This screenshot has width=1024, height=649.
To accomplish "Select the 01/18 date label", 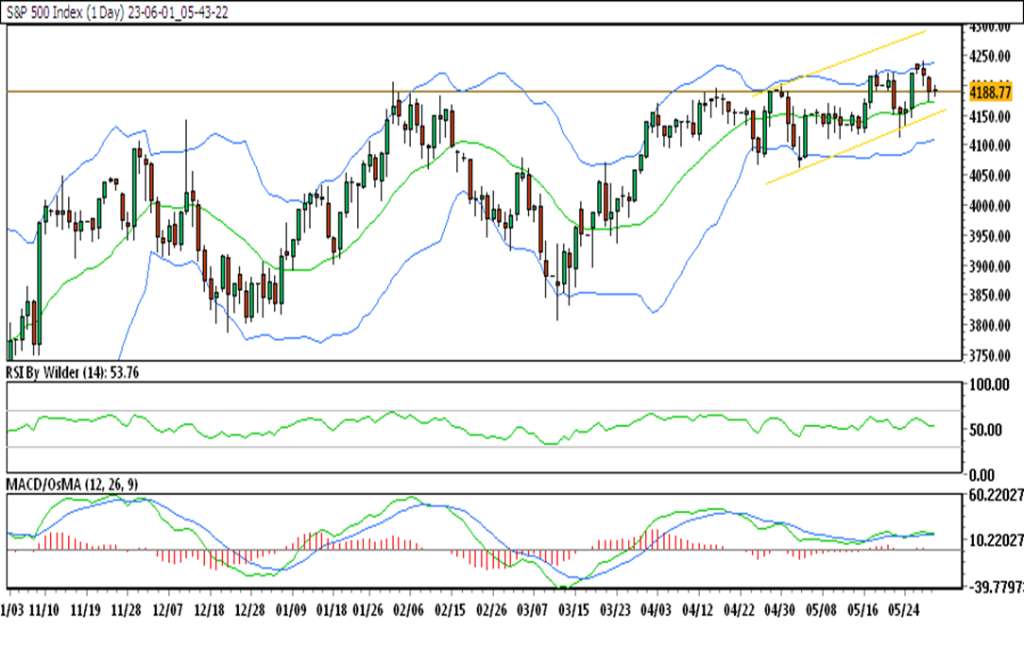I will click(332, 610).
